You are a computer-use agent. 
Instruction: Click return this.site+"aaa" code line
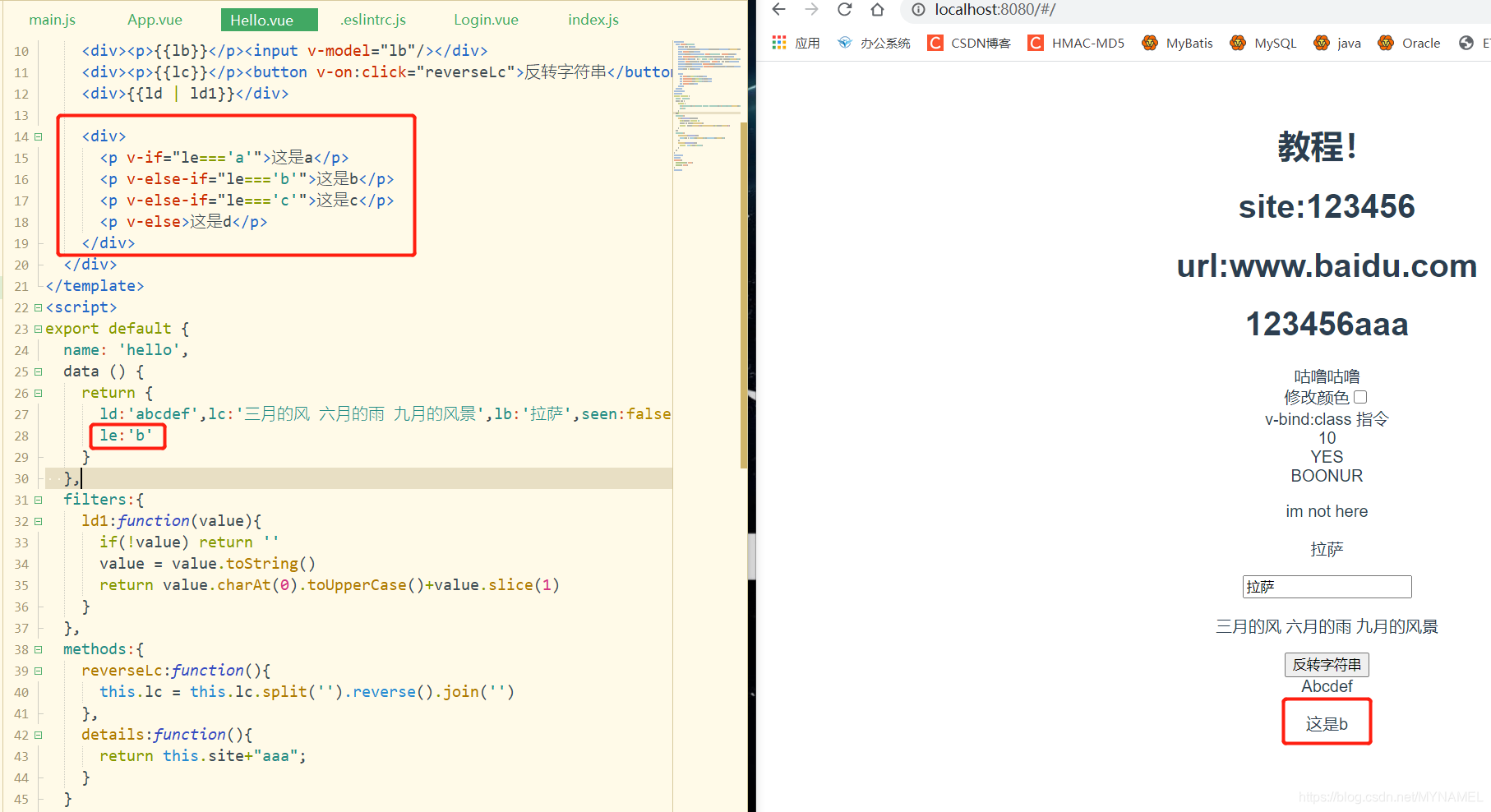(203, 756)
